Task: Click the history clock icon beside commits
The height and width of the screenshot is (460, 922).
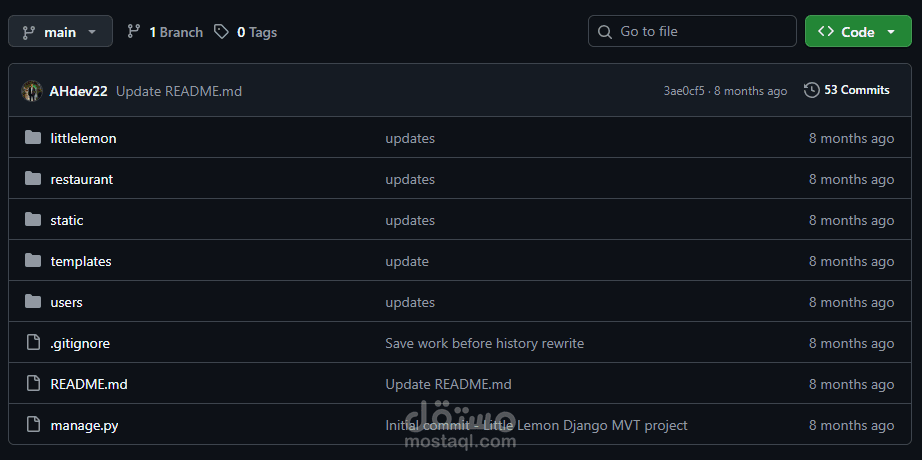Action: [x=811, y=90]
